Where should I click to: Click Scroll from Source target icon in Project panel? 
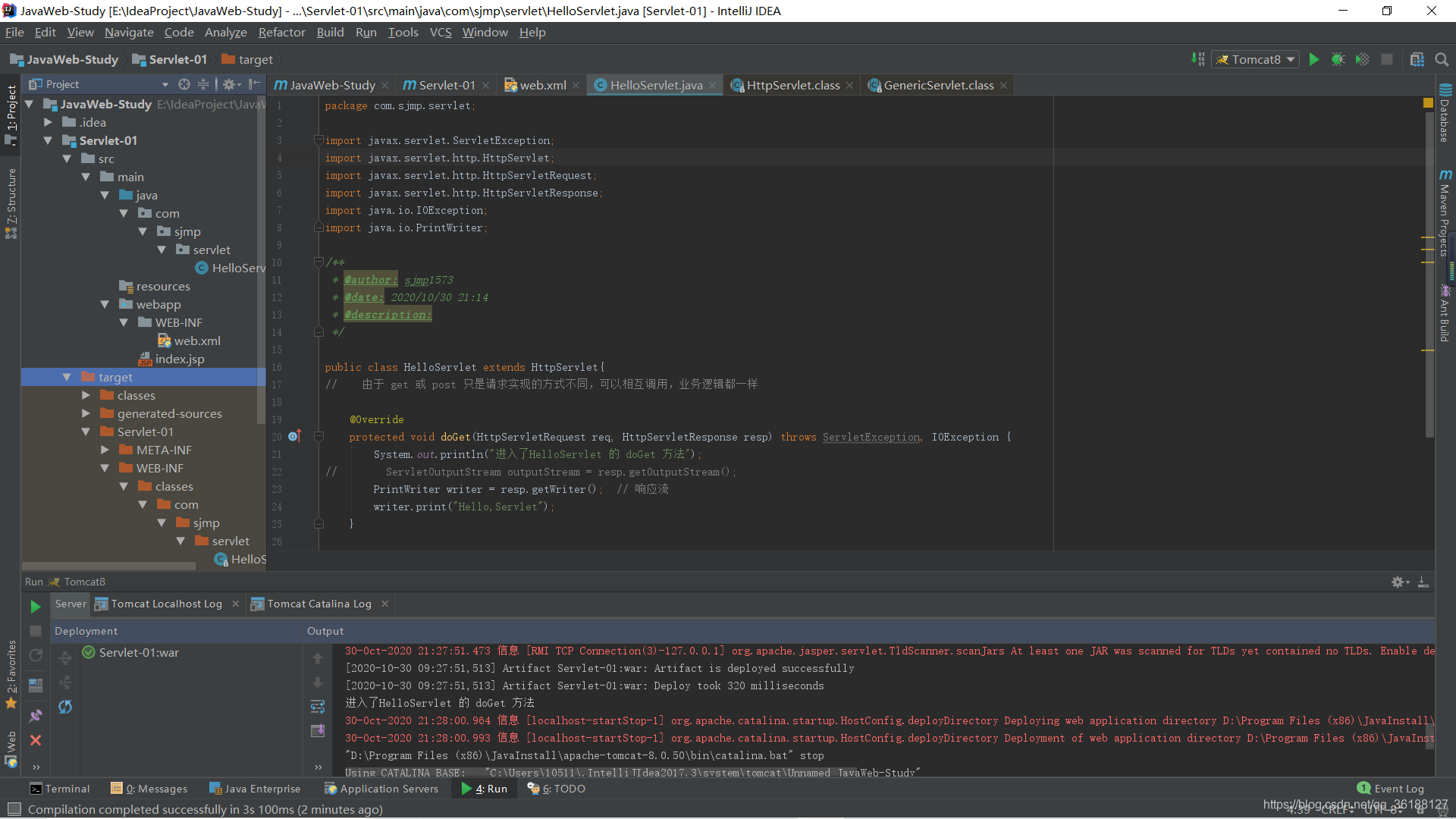click(x=184, y=84)
